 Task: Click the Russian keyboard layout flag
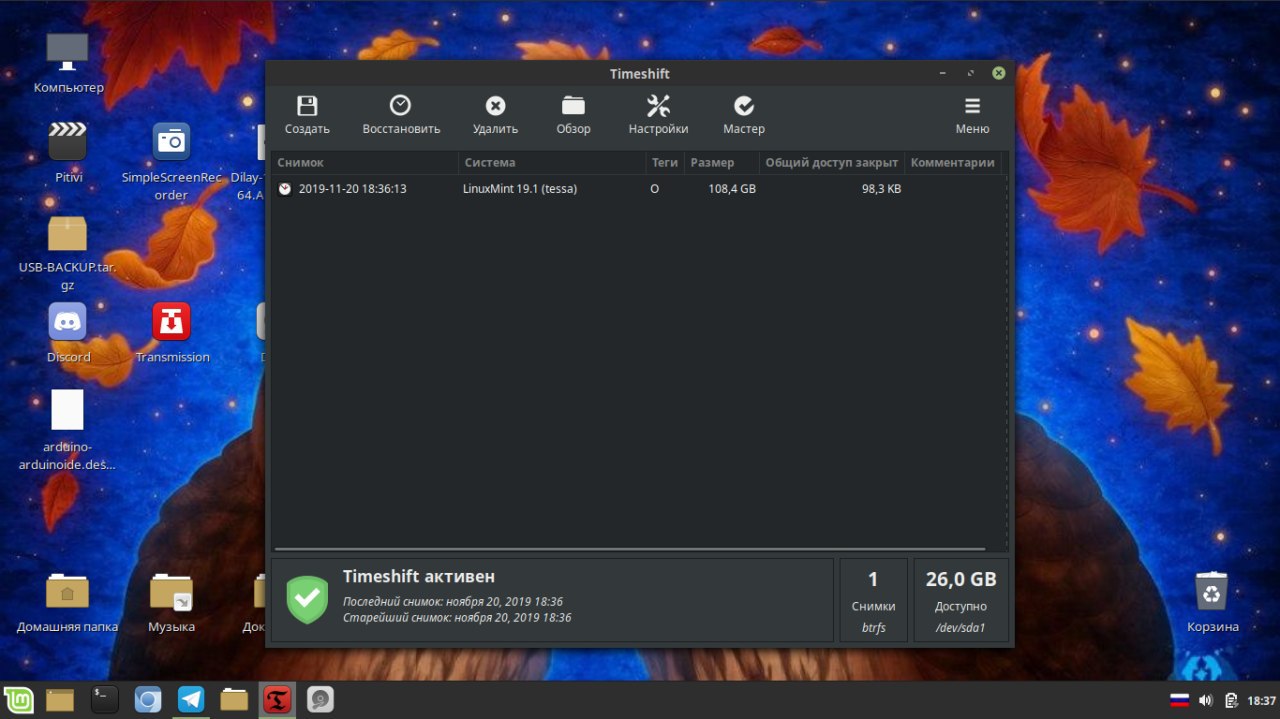click(x=1180, y=700)
